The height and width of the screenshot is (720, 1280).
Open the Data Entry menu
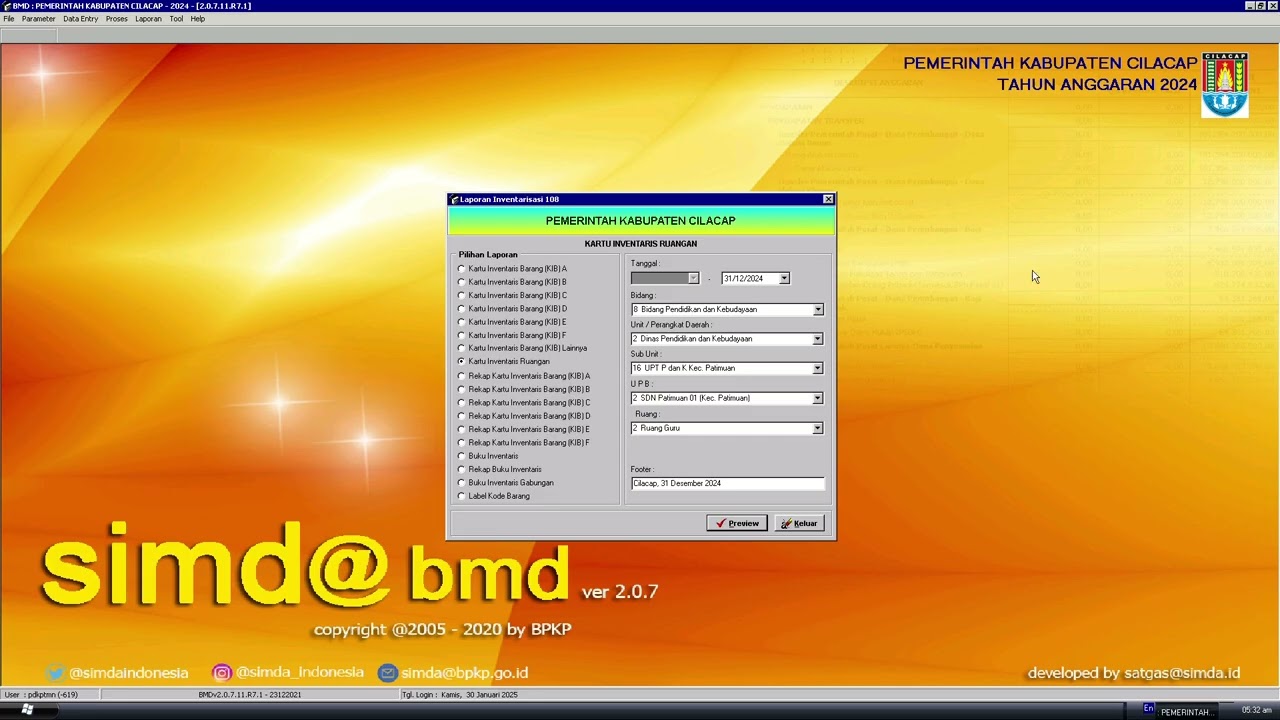[81, 19]
